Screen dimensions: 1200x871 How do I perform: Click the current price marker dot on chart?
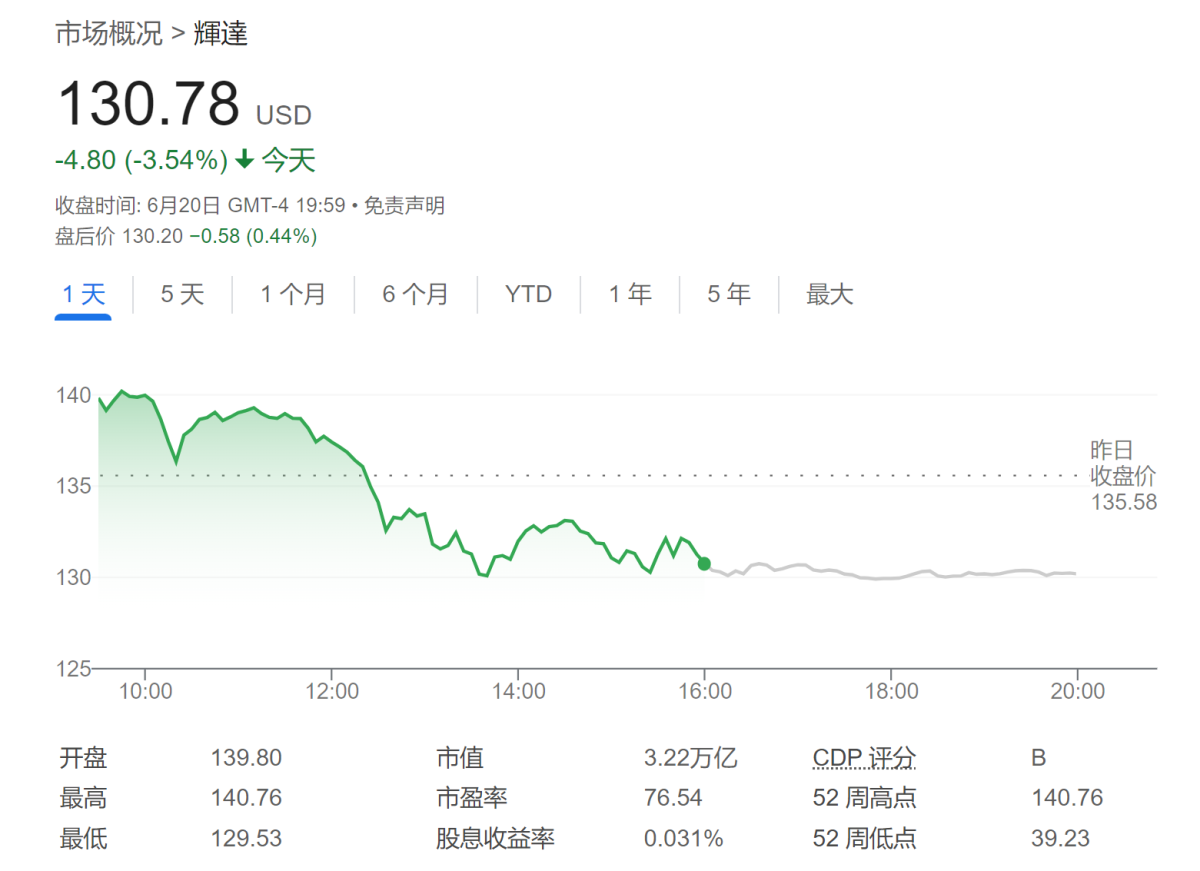[704, 563]
